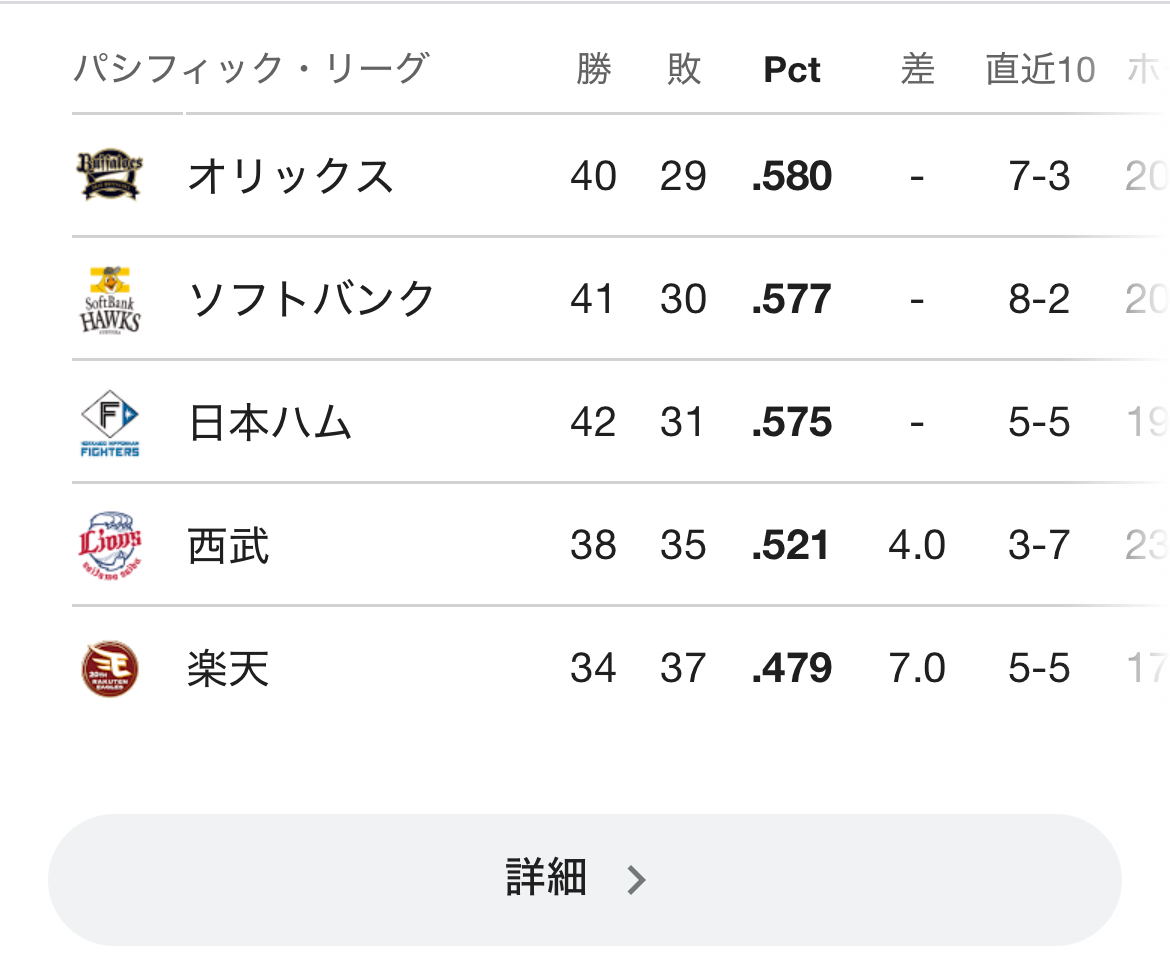Open the 詳細 details button
Image resolution: width=1170 pixels, height=963 pixels.
click(584, 879)
